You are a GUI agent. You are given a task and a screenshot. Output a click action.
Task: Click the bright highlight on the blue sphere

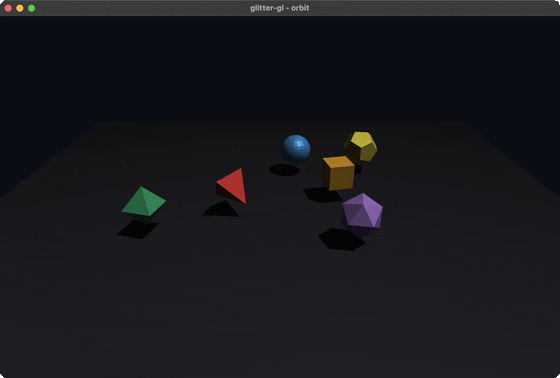point(298,143)
